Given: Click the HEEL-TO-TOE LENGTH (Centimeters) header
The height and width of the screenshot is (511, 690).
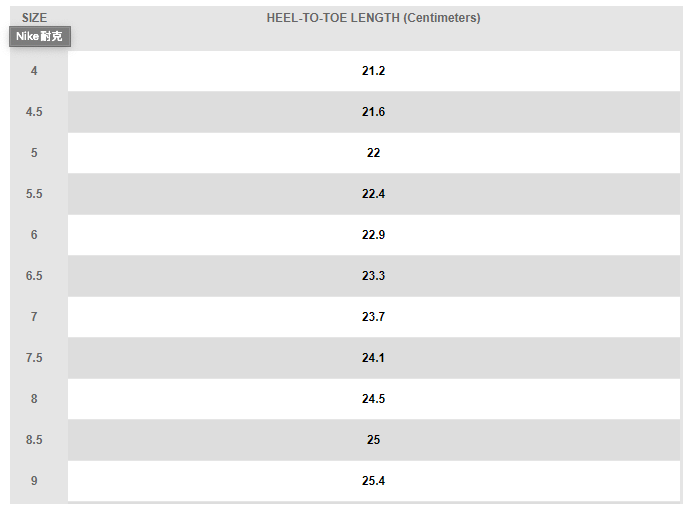Looking at the screenshot, I should coord(373,18).
